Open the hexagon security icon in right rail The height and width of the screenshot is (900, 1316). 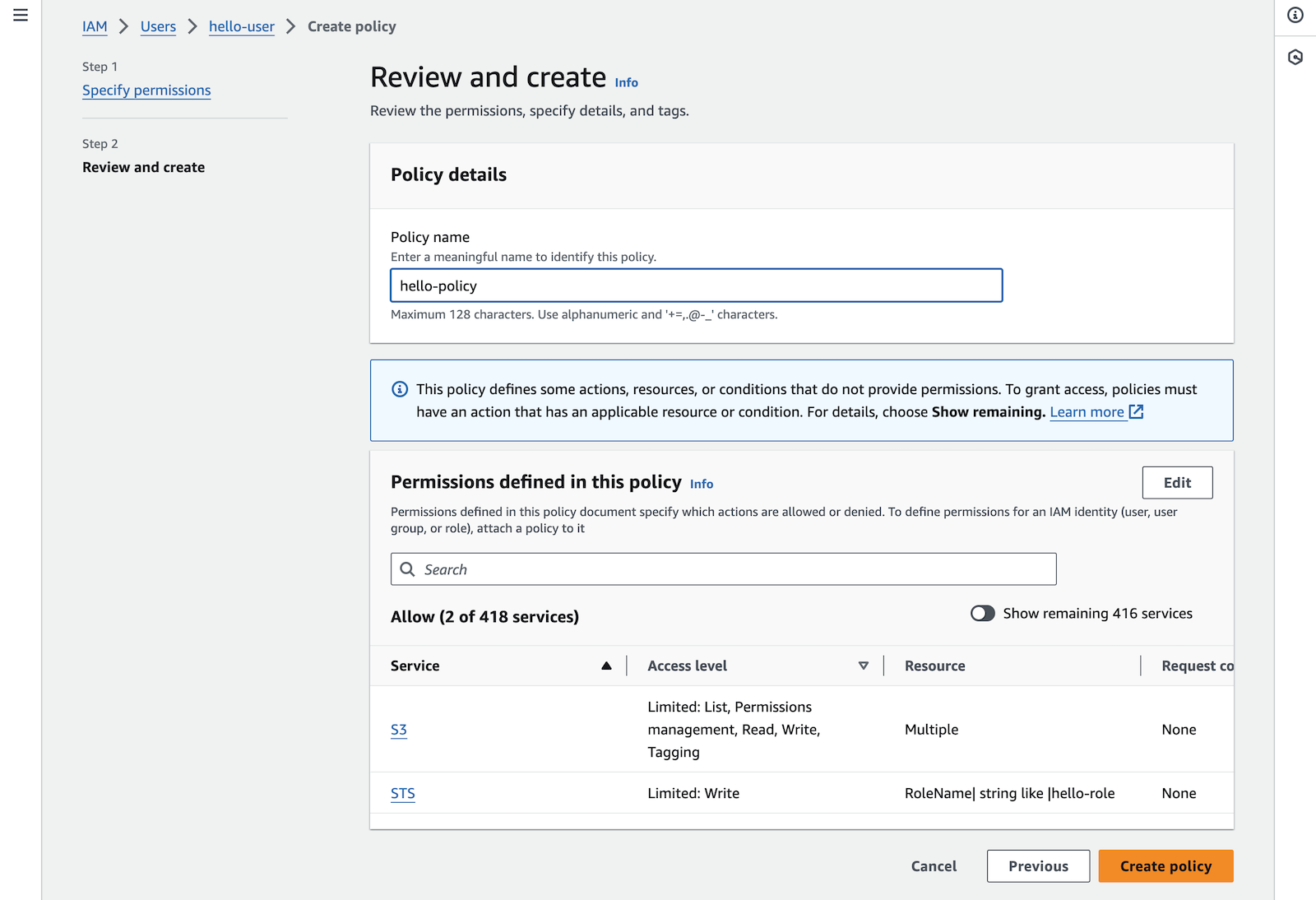point(1295,57)
